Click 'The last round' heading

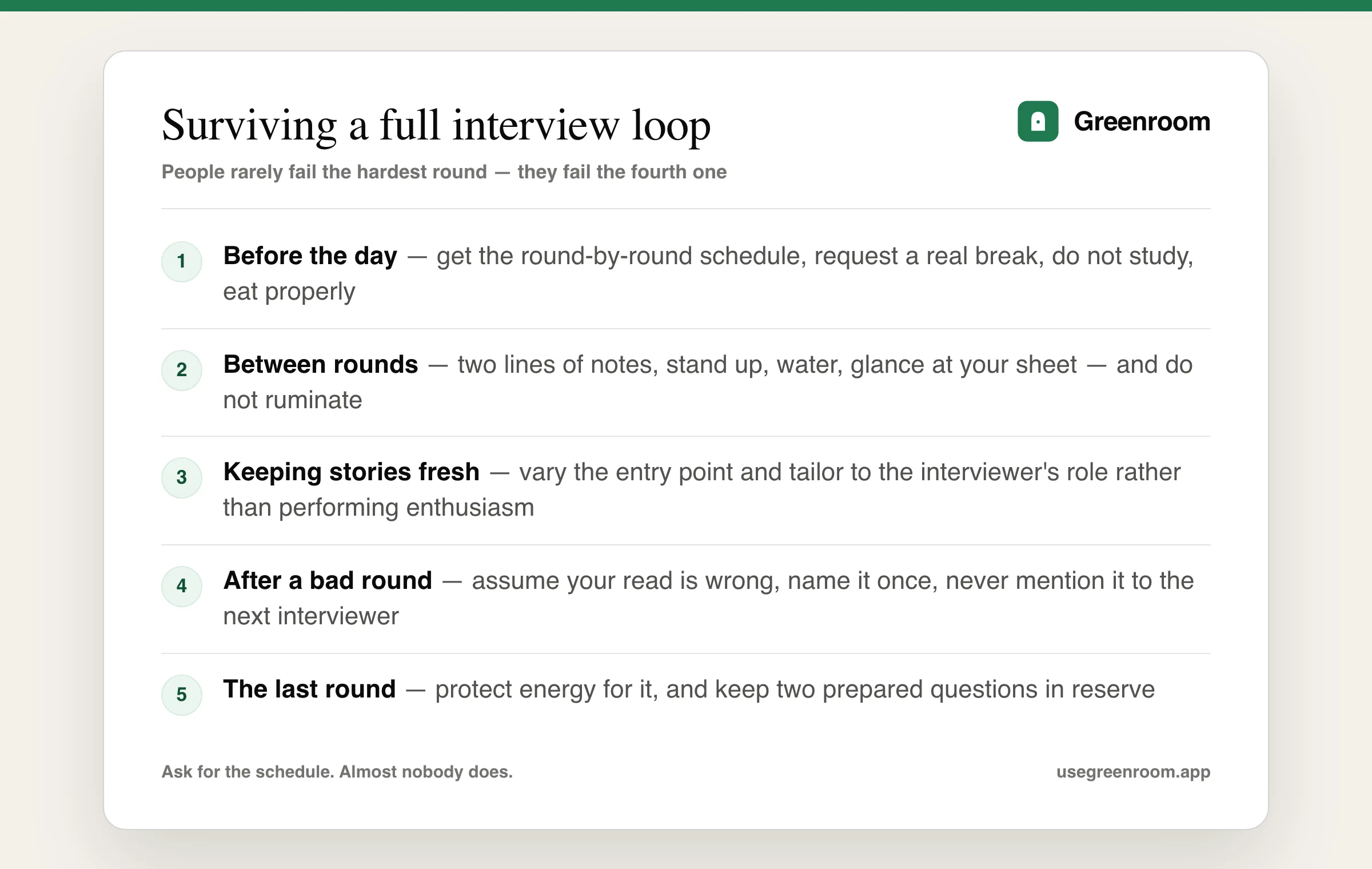coord(309,689)
